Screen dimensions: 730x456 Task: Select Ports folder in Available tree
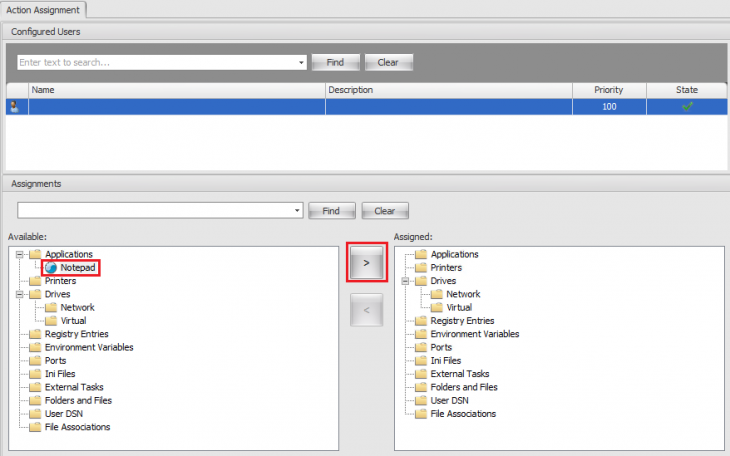tap(55, 361)
